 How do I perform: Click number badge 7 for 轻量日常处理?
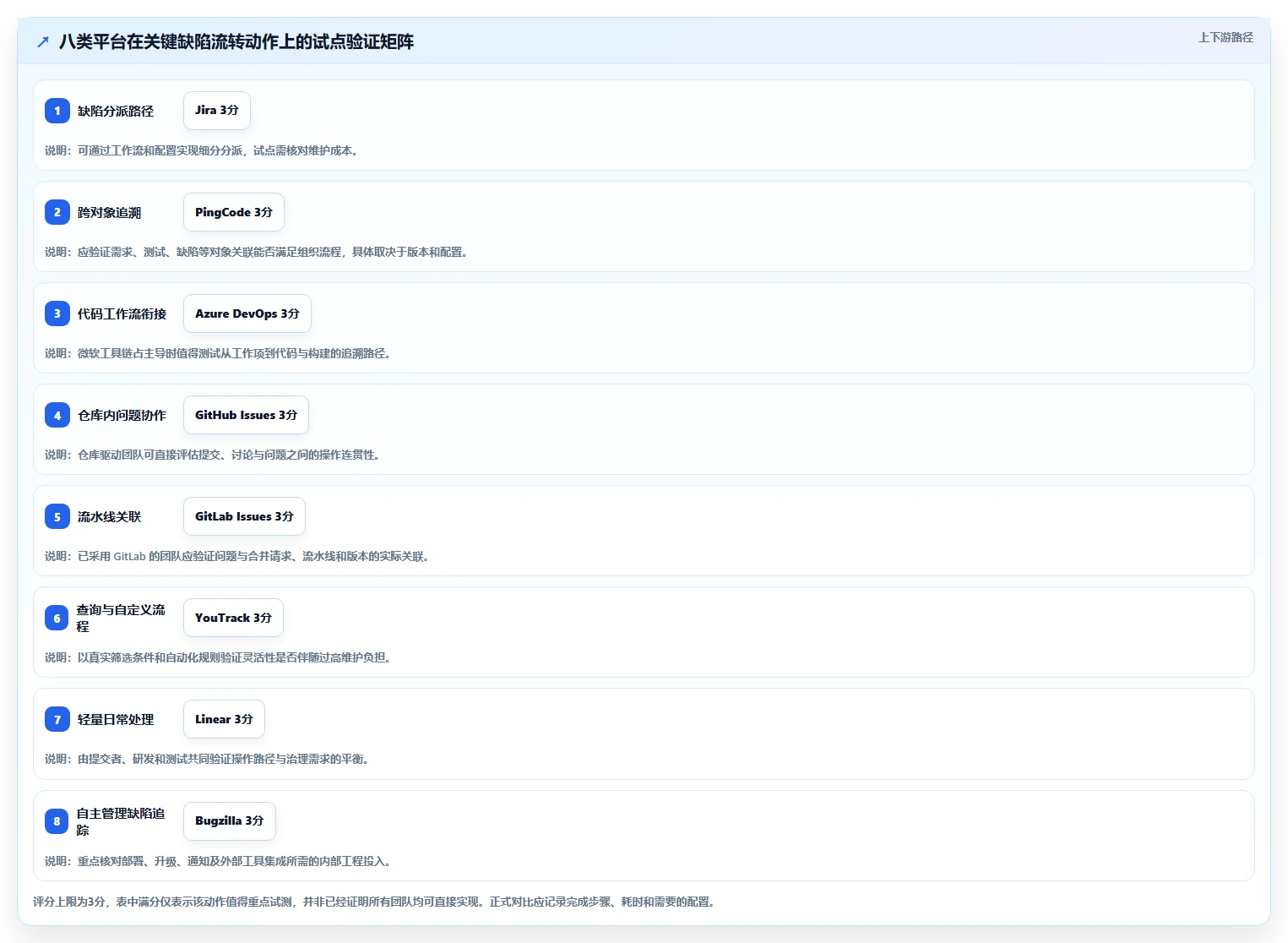[x=57, y=719]
